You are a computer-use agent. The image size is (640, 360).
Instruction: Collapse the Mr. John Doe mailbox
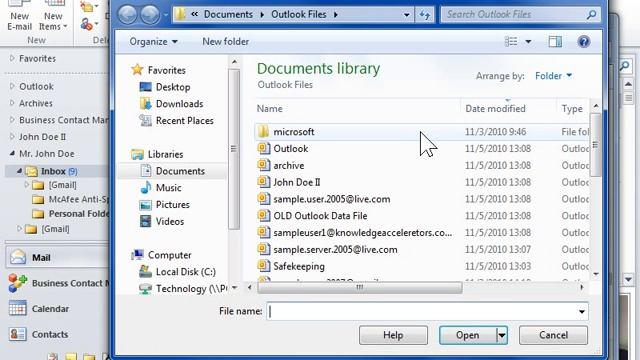tap(12, 153)
